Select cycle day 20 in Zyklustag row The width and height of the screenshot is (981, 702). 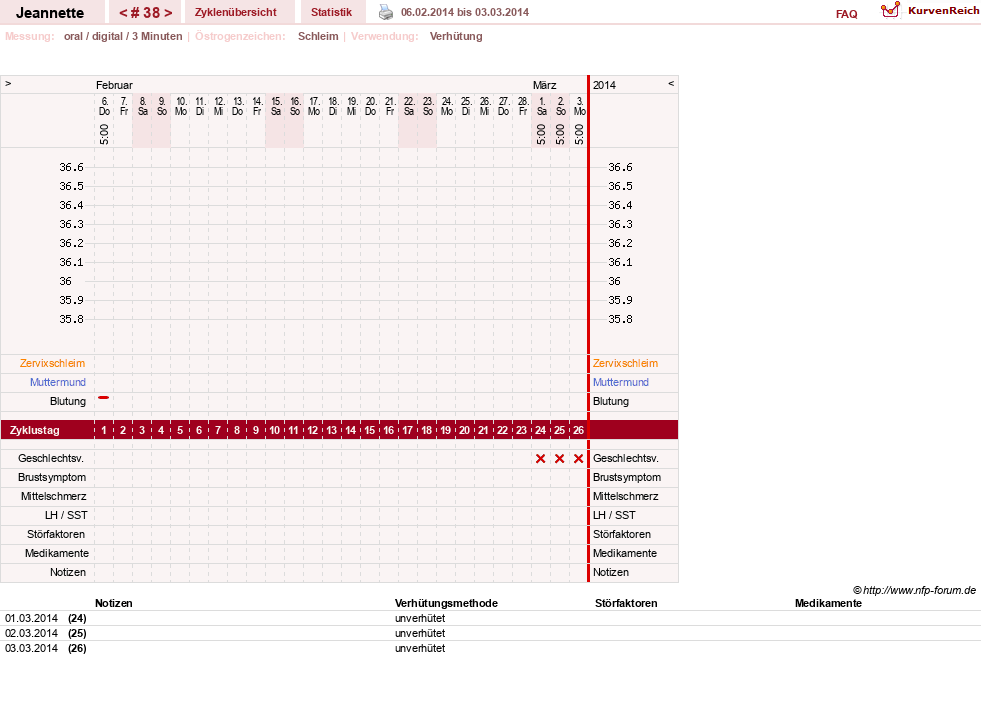464,430
